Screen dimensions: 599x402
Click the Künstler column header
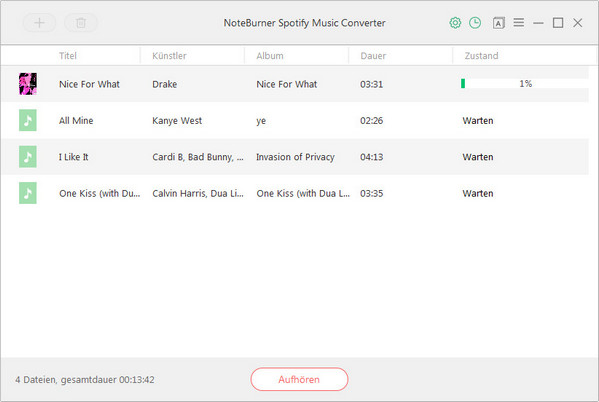[169, 56]
